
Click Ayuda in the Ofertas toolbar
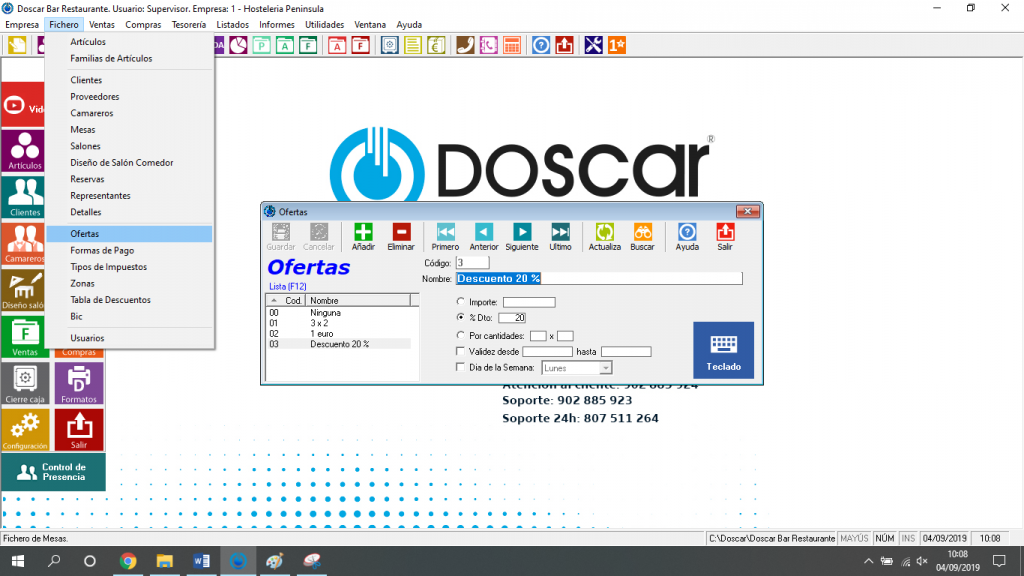(x=687, y=236)
